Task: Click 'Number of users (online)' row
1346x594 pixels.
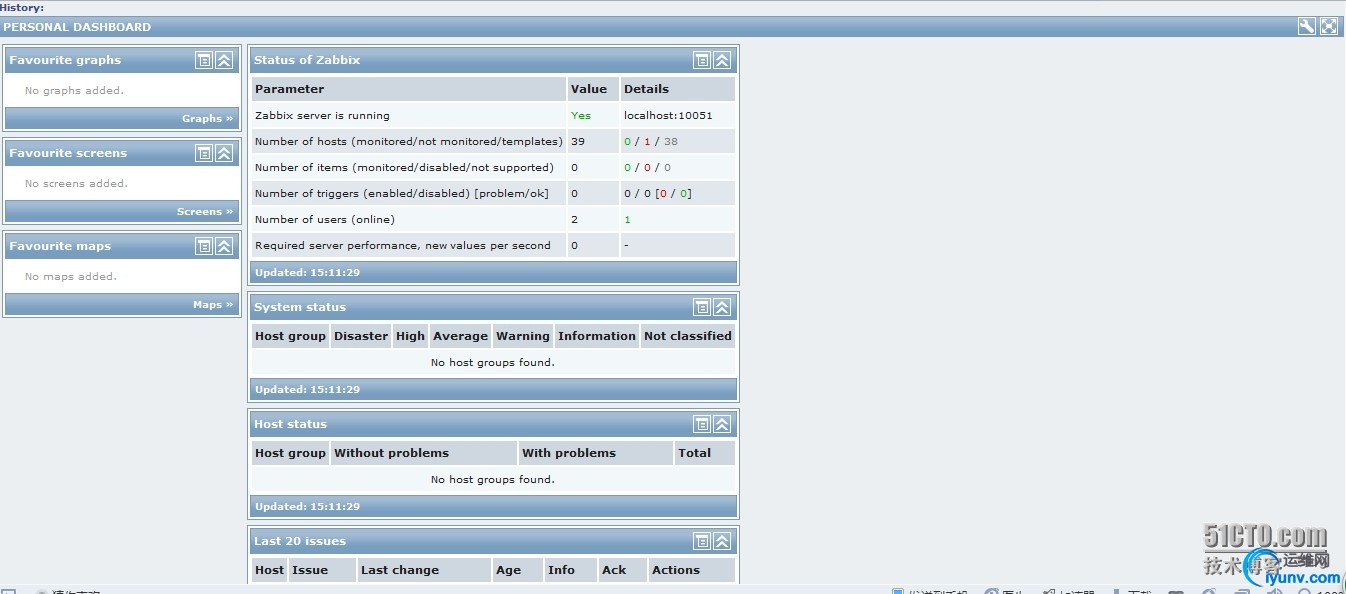Action: coord(325,219)
